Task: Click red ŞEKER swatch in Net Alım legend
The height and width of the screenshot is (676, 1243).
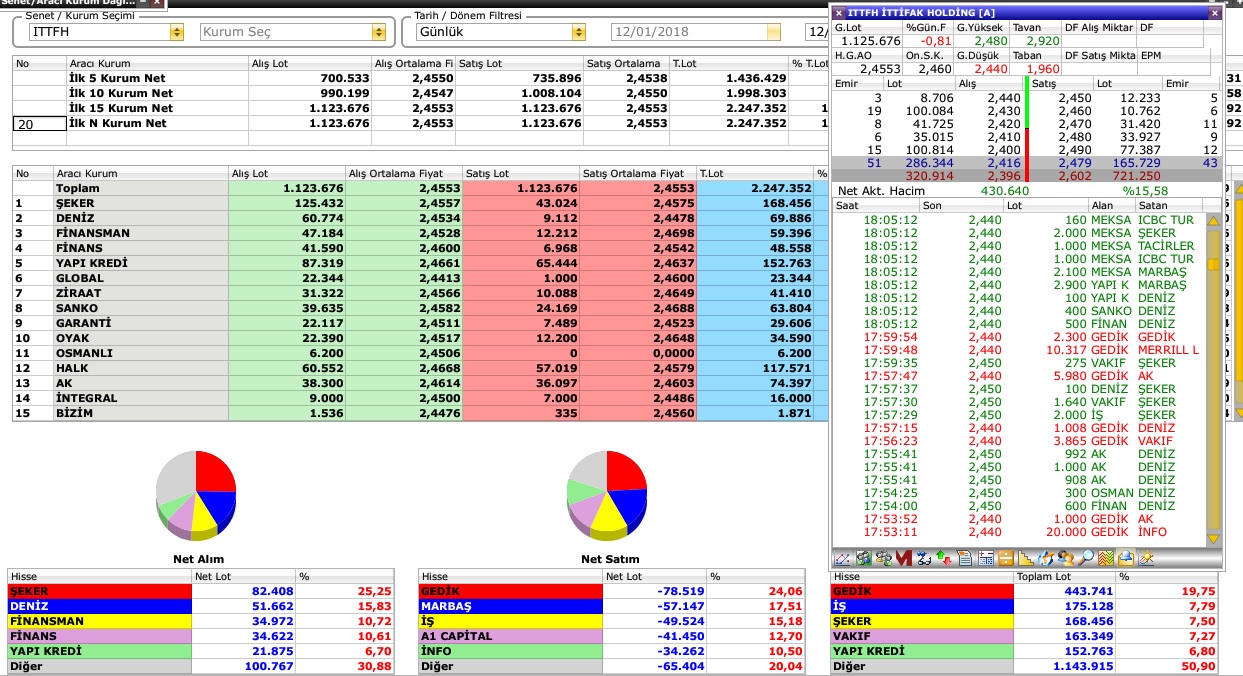Action: [x=99, y=591]
